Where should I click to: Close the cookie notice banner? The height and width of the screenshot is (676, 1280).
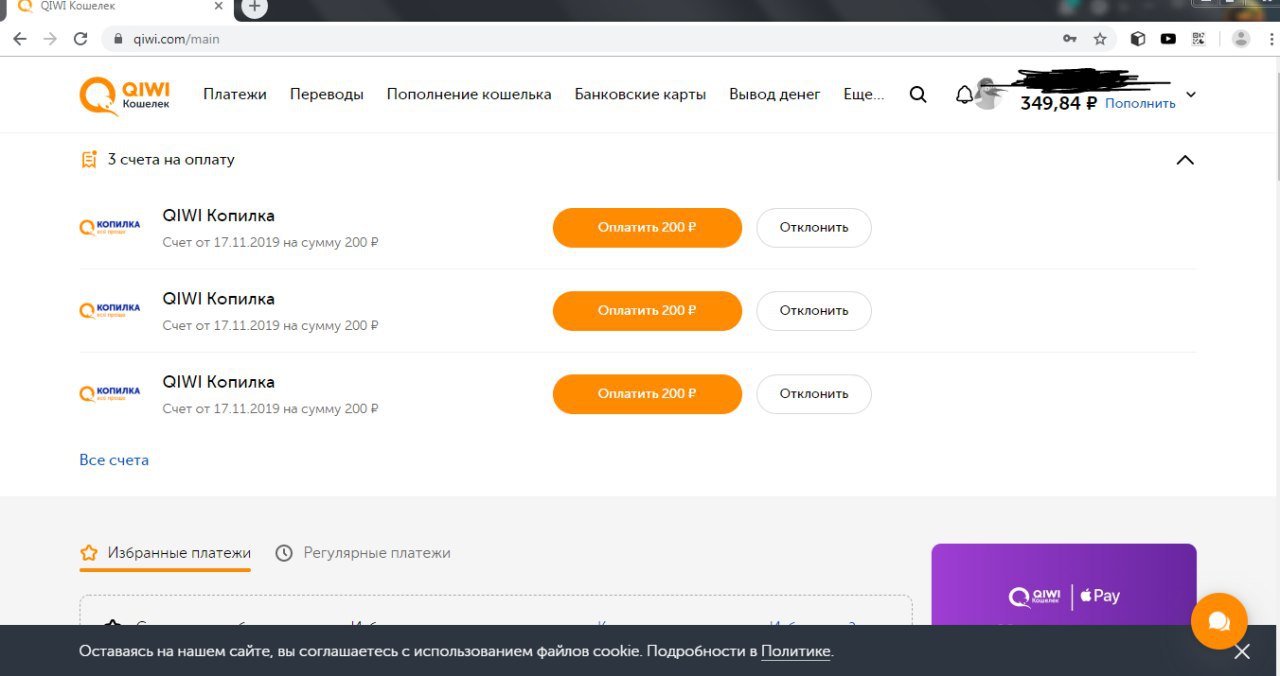pyautogui.click(x=1242, y=652)
